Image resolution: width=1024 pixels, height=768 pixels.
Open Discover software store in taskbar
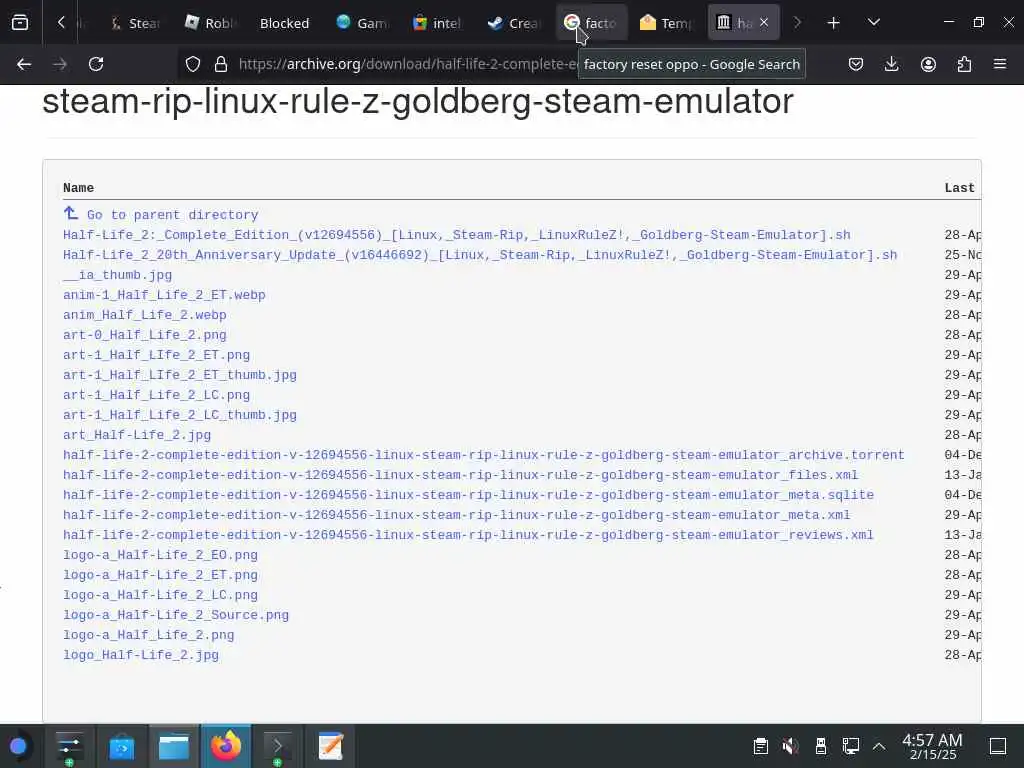[x=121, y=746]
